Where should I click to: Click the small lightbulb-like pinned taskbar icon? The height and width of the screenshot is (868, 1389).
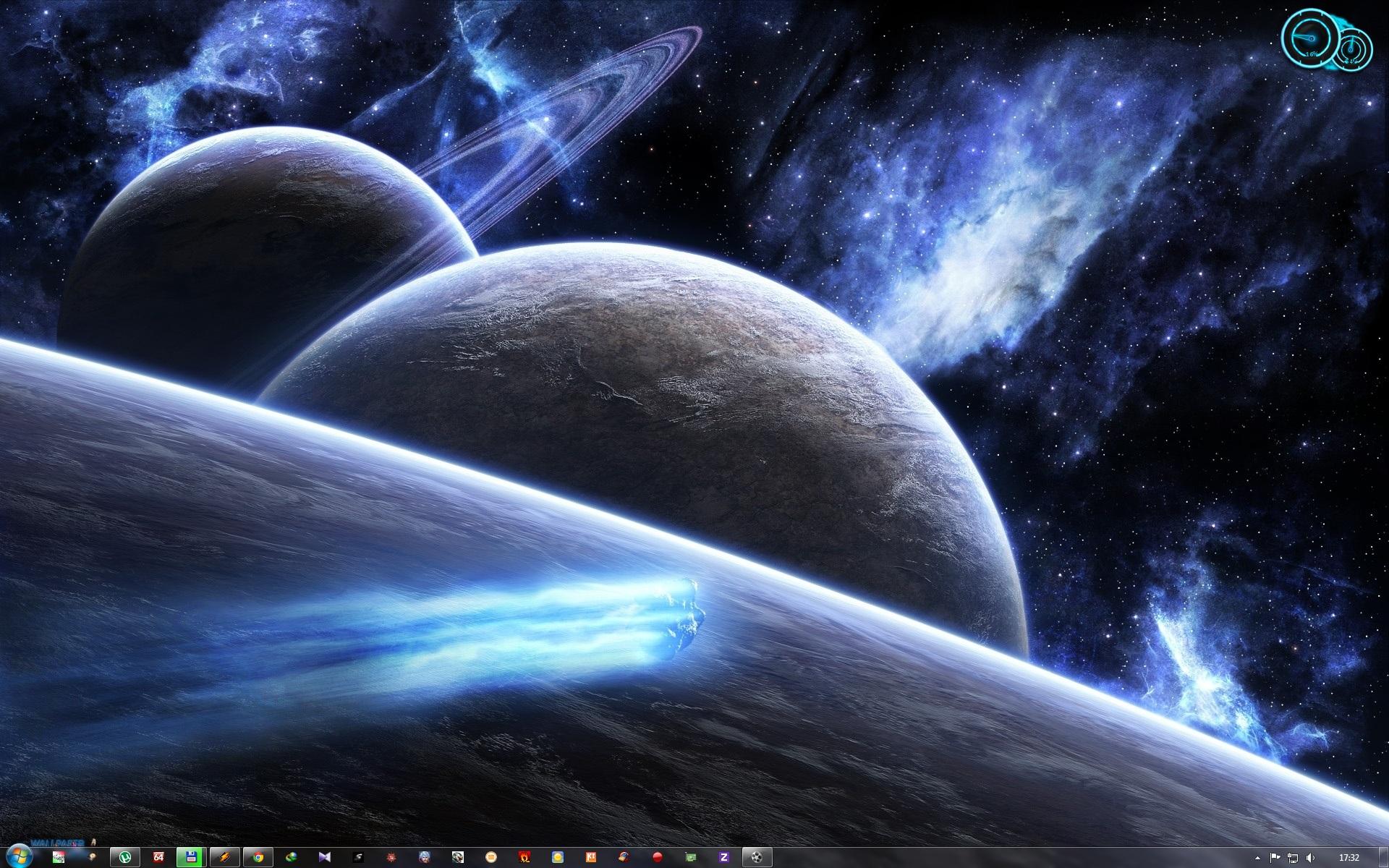[92, 858]
